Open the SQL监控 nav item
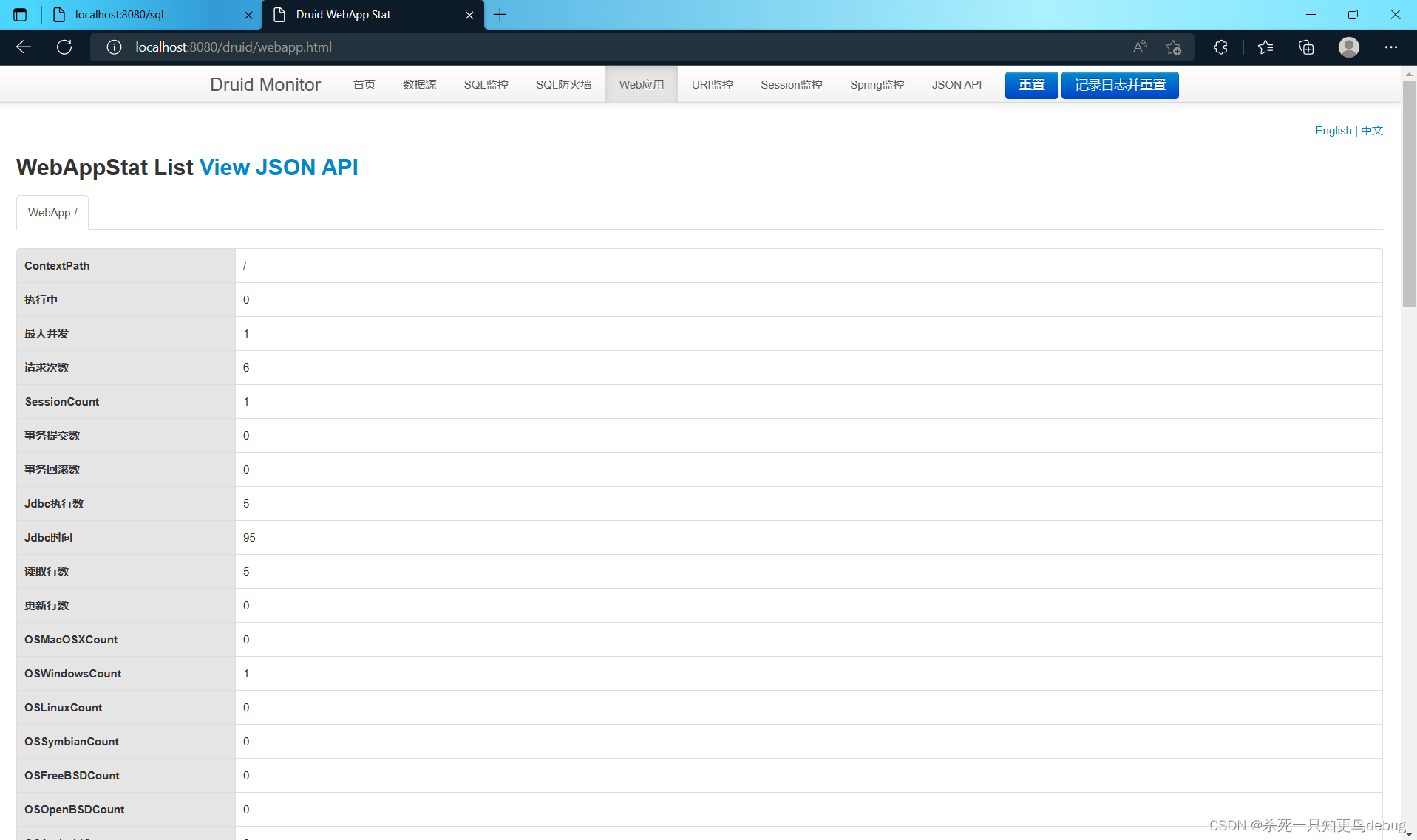The width and height of the screenshot is (1417, 840). [x=486, y=84]
